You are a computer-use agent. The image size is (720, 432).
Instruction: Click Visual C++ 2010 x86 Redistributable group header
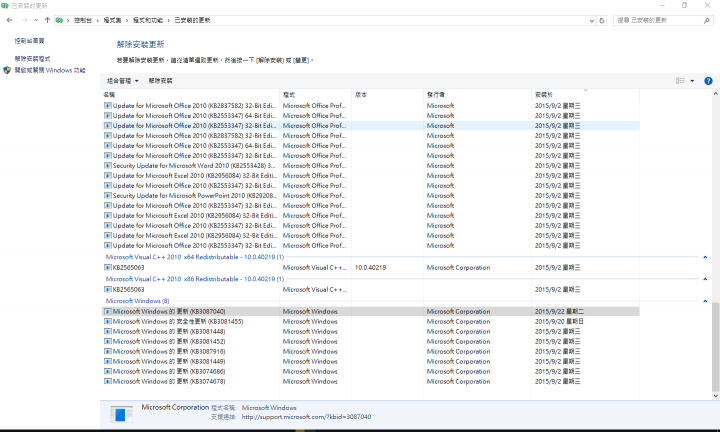(195, 279)
